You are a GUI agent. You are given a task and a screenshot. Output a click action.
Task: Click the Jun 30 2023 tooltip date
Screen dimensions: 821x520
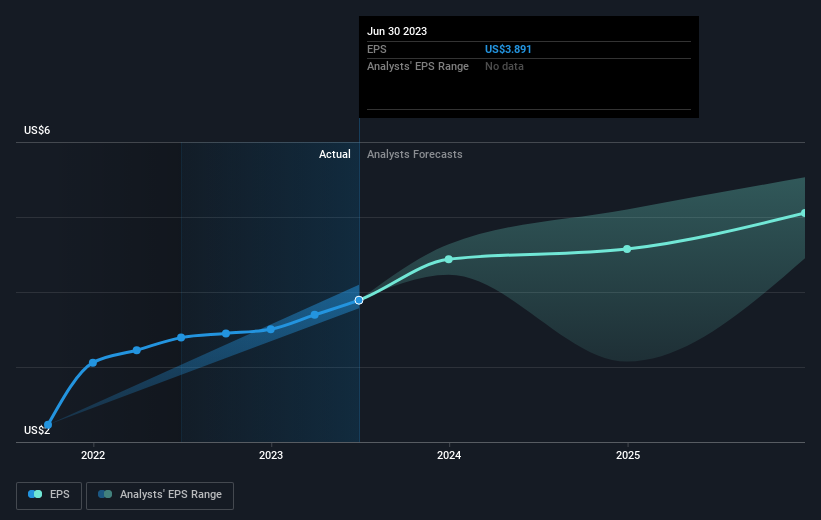click(397, 31)
